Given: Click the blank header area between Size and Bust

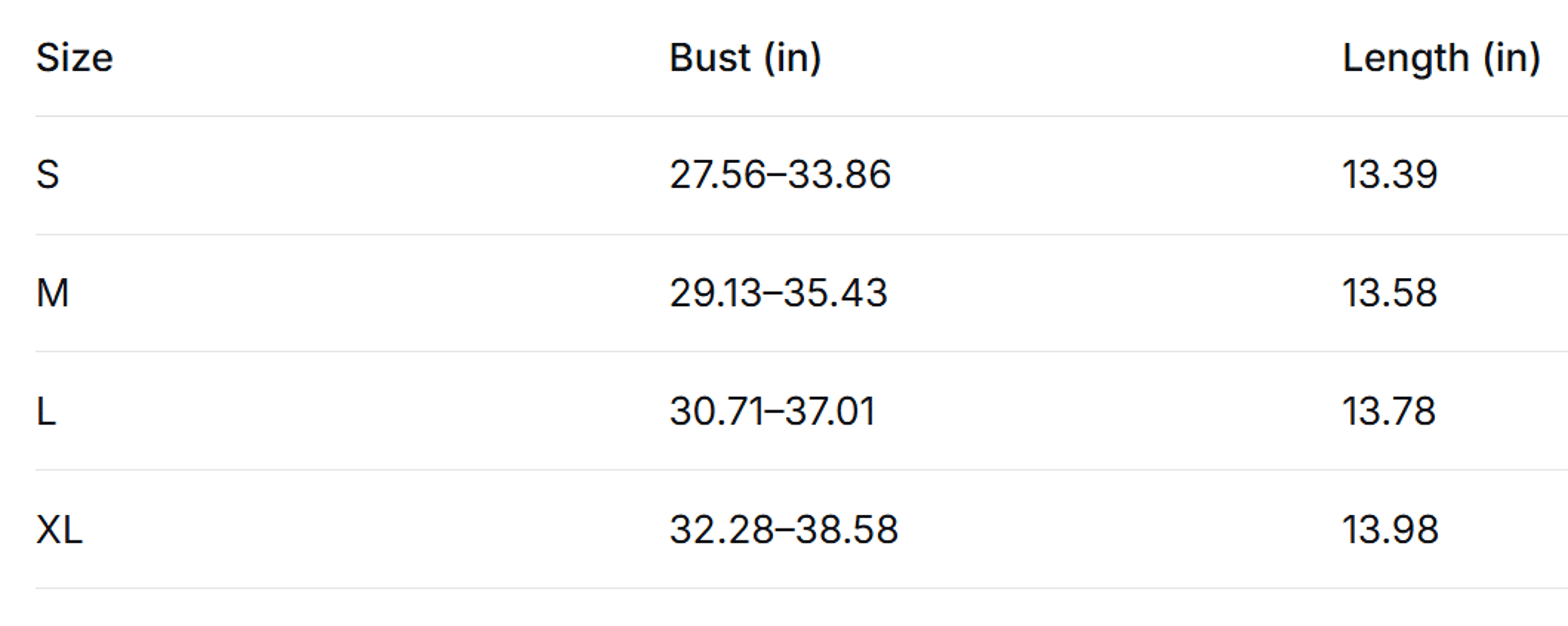Looking at the screenshot, I should click(390, 58).
